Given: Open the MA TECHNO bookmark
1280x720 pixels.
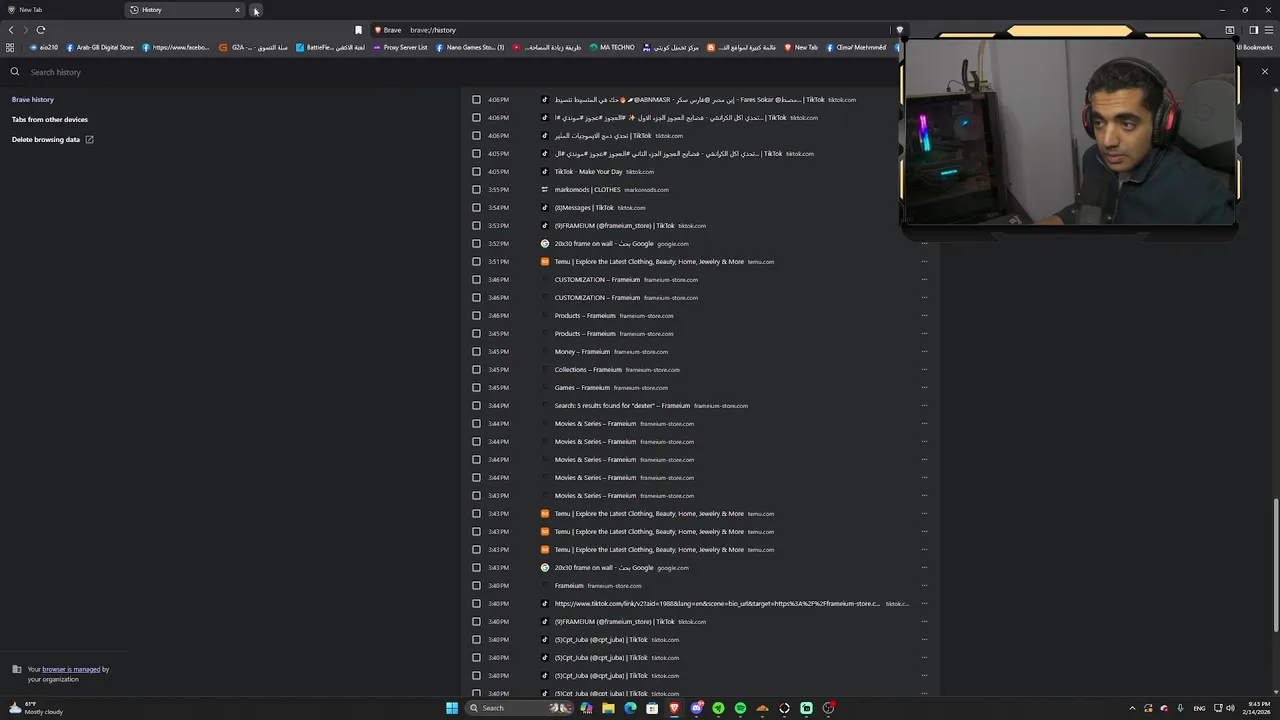Looking at the screenshot, I should pos(612,47).
